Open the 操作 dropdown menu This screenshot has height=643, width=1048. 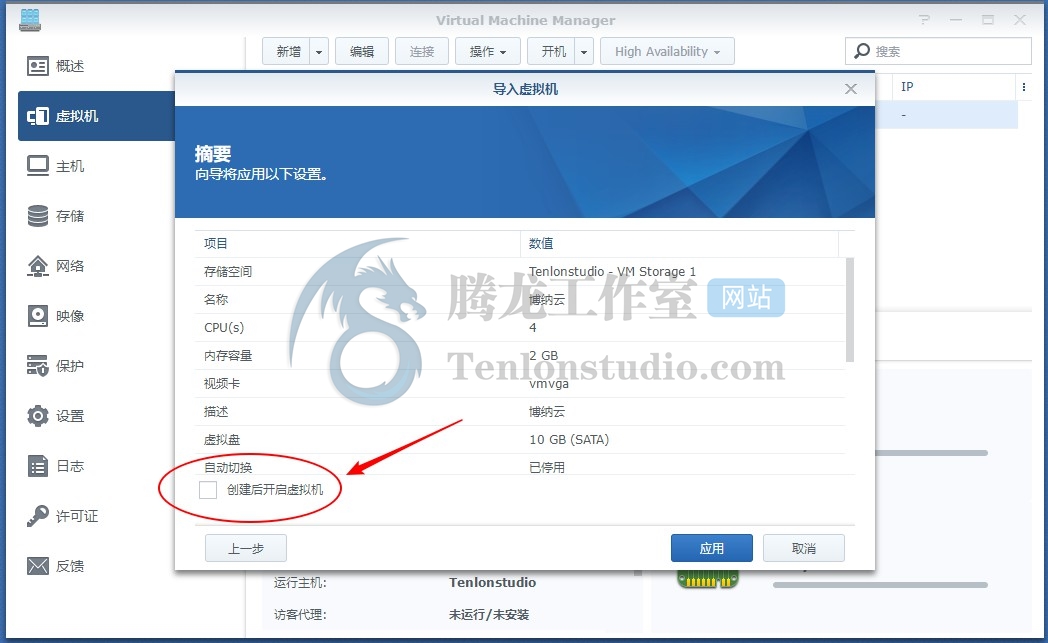pyautogui.click(x=488, y=51)
